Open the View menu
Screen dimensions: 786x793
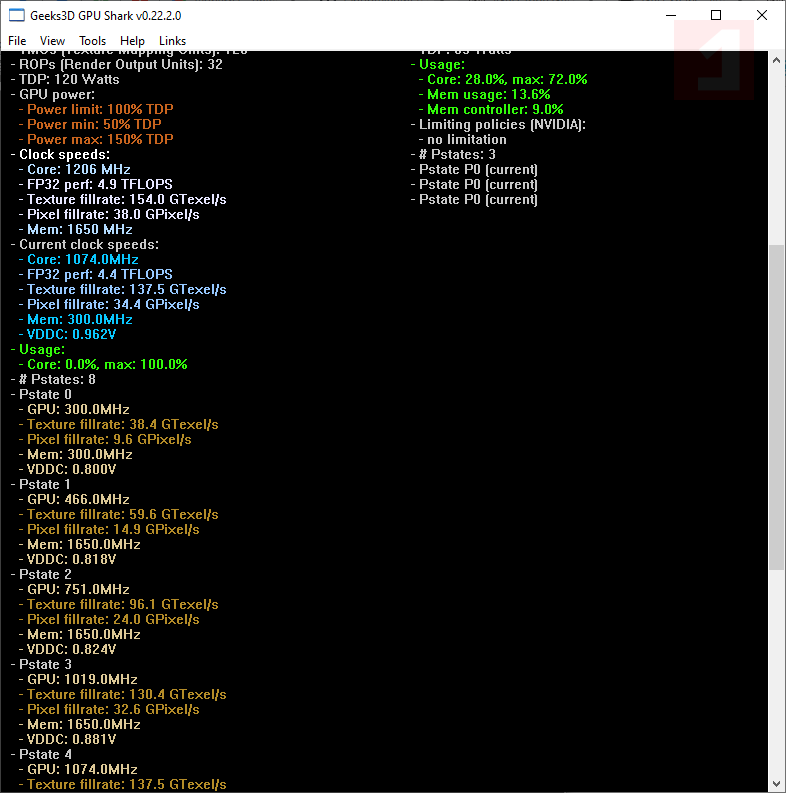coord(52,41)
